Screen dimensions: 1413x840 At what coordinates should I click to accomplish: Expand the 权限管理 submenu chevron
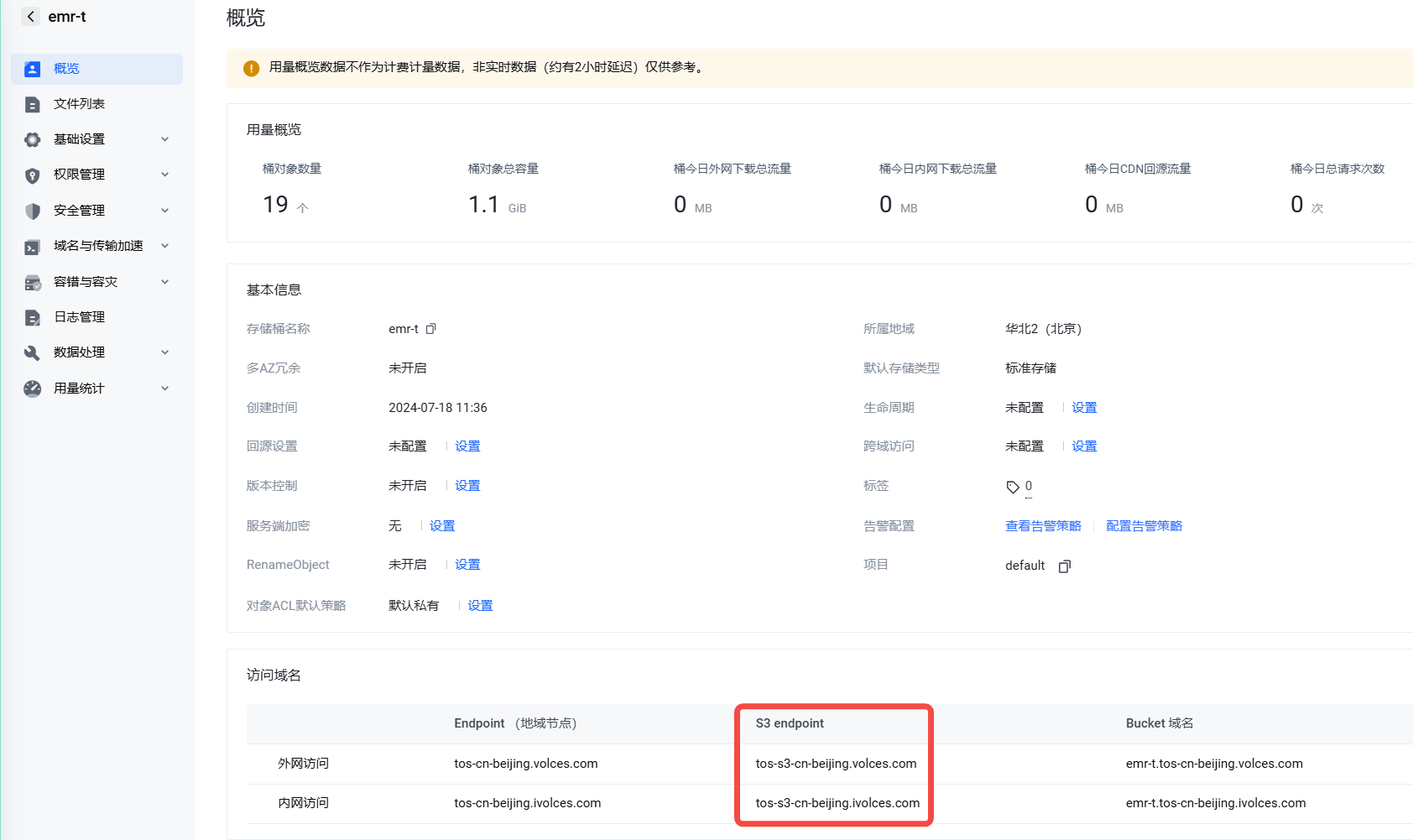point(164,175)
